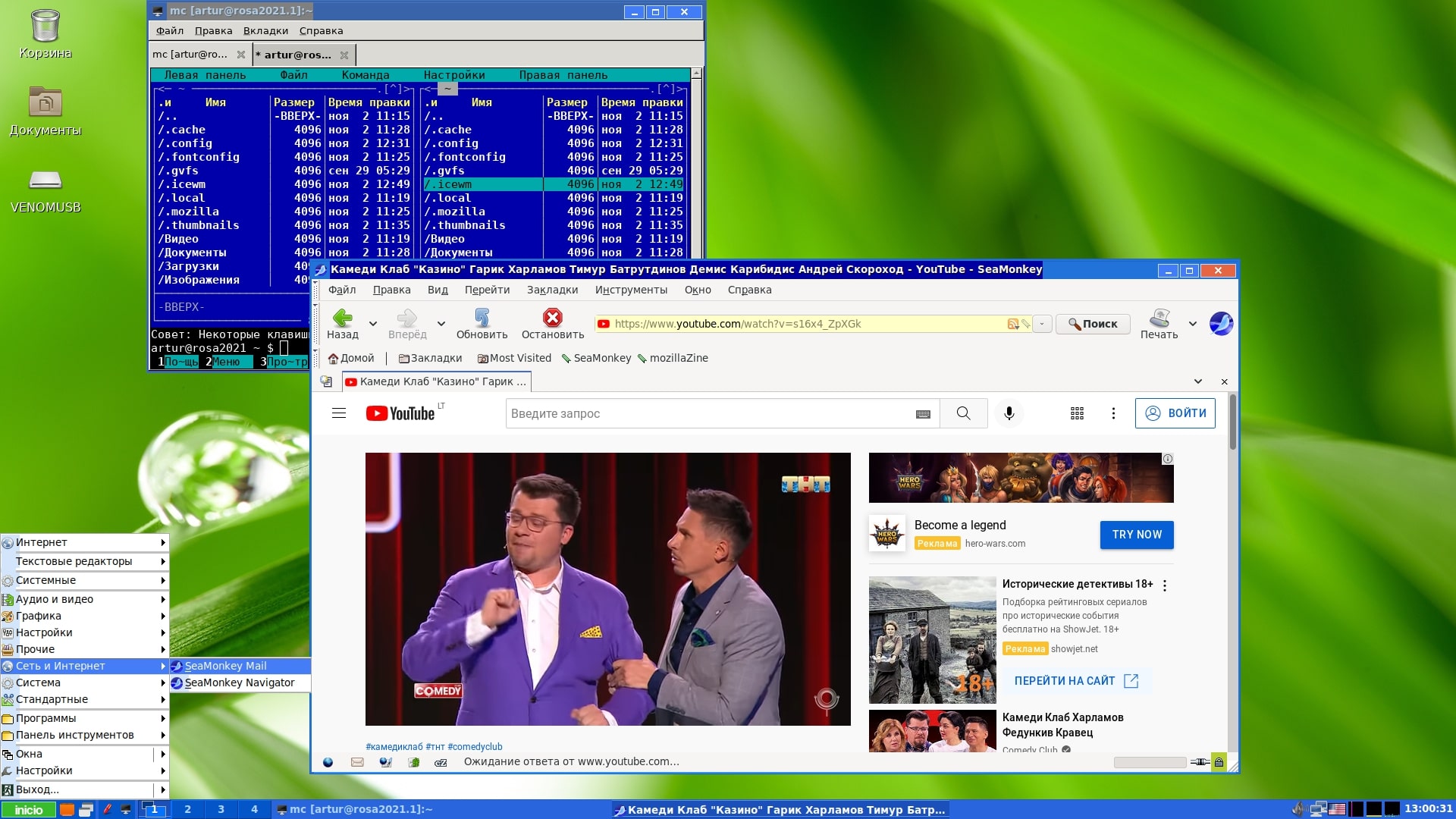Click the RSS feed icon in the address bar
The height and width of the screenshot is (819, 1456).
(1012, 324)
